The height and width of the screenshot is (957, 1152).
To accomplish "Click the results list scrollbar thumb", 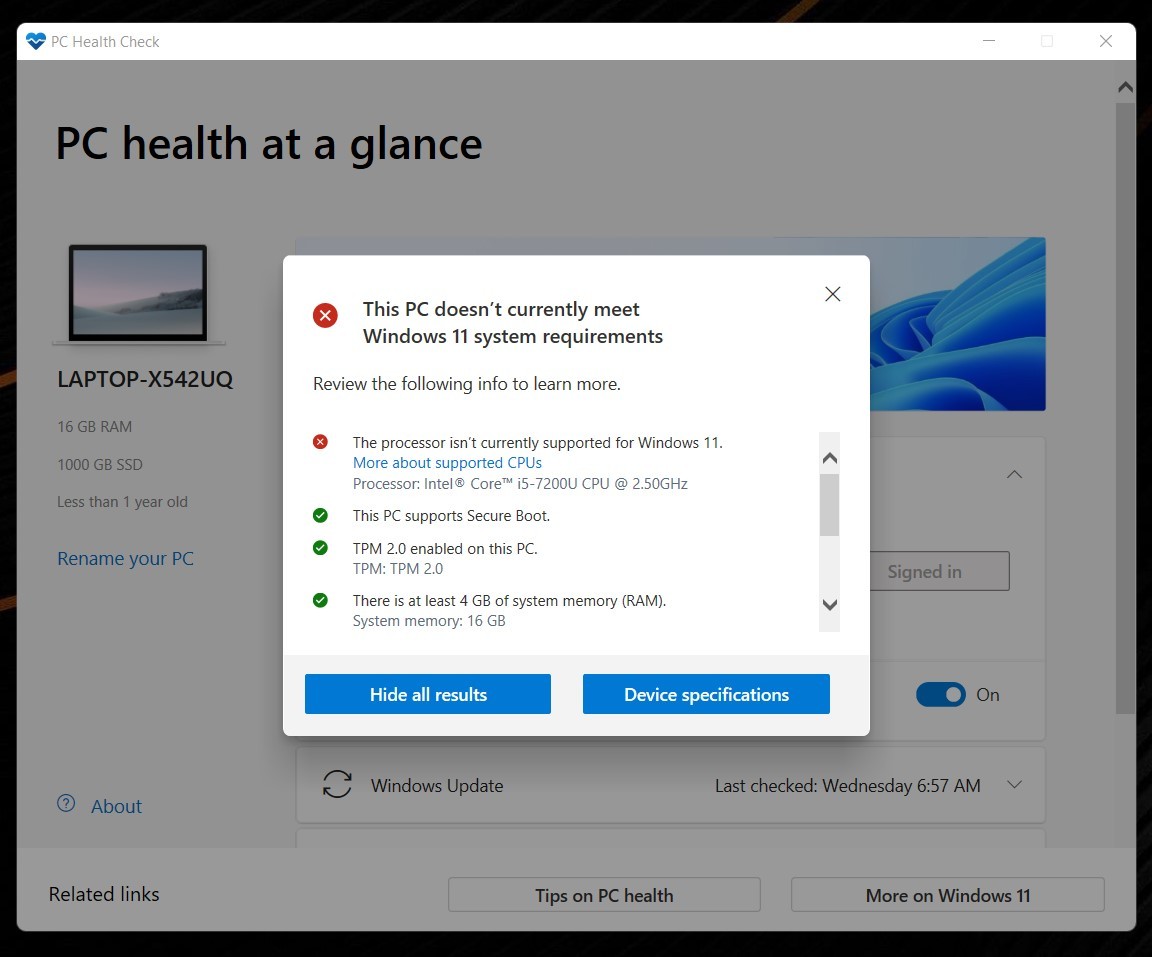I will (829, 505).
